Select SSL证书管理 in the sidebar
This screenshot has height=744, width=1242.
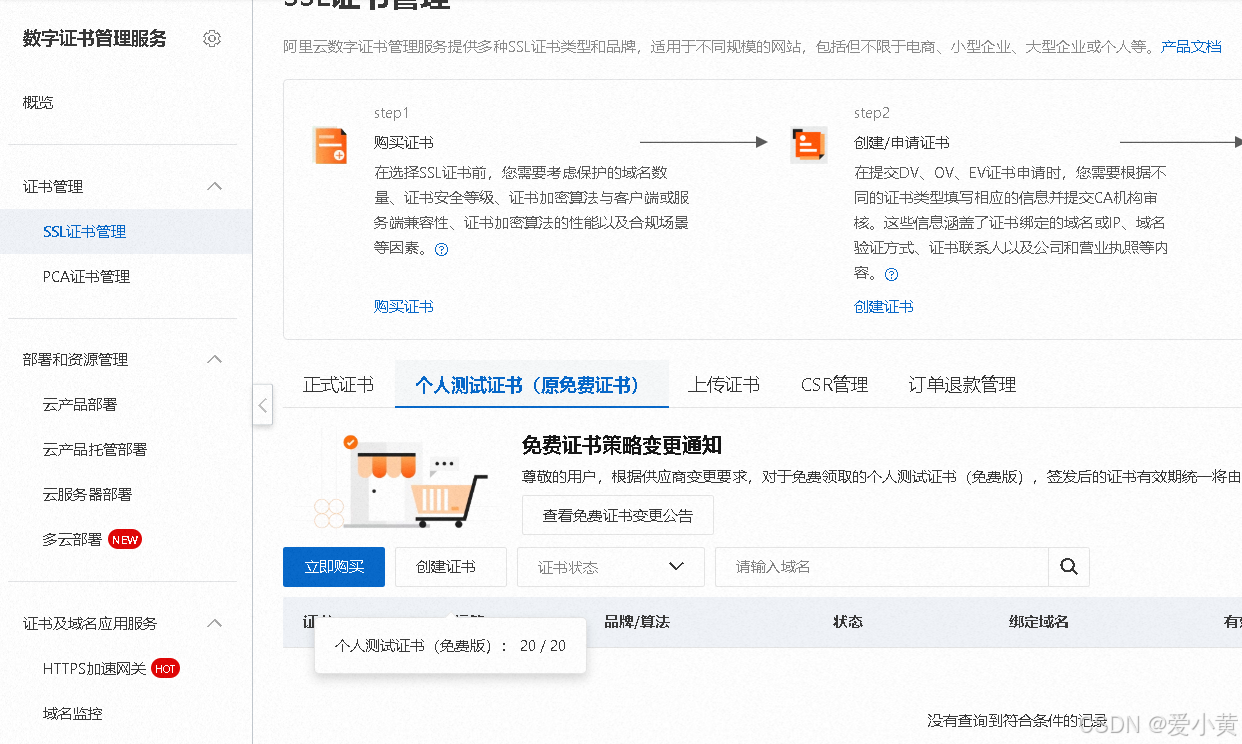point(126,232)
